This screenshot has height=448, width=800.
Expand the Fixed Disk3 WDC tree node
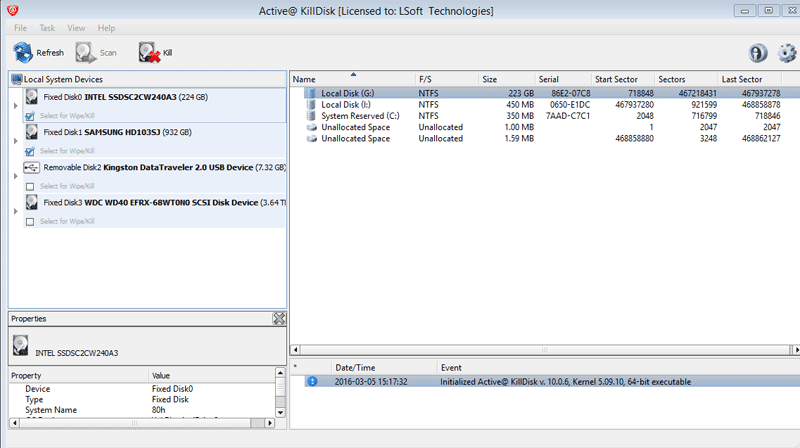tap(15, 212)
